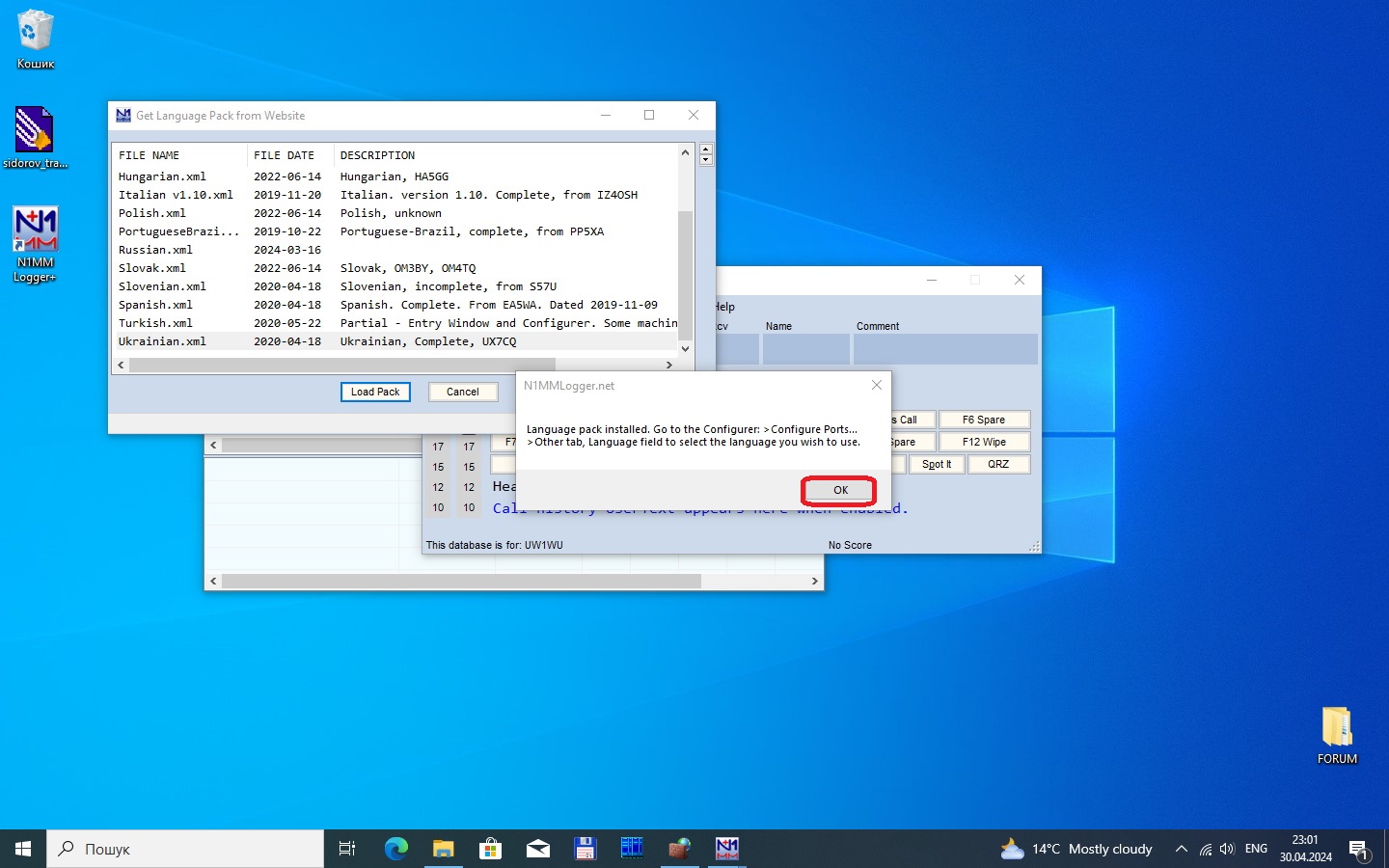The height and width of the screenshot is (868, 1389).
Task: Open the N1MM Logger+ desktop shortcut
Action: click(36, 244)
